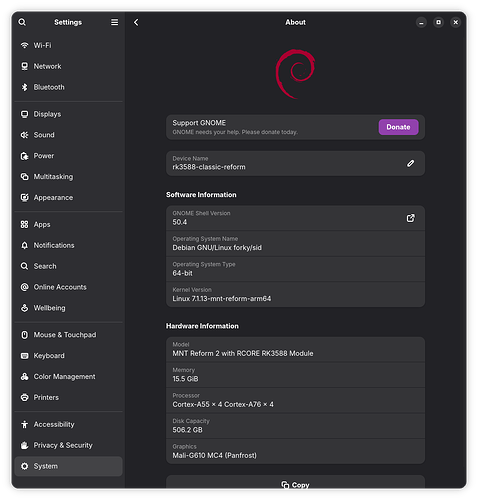Select the Search panel magnifier icon
Image resolution: width=477 pixels, height=500 pixels.
click(24, 266)
